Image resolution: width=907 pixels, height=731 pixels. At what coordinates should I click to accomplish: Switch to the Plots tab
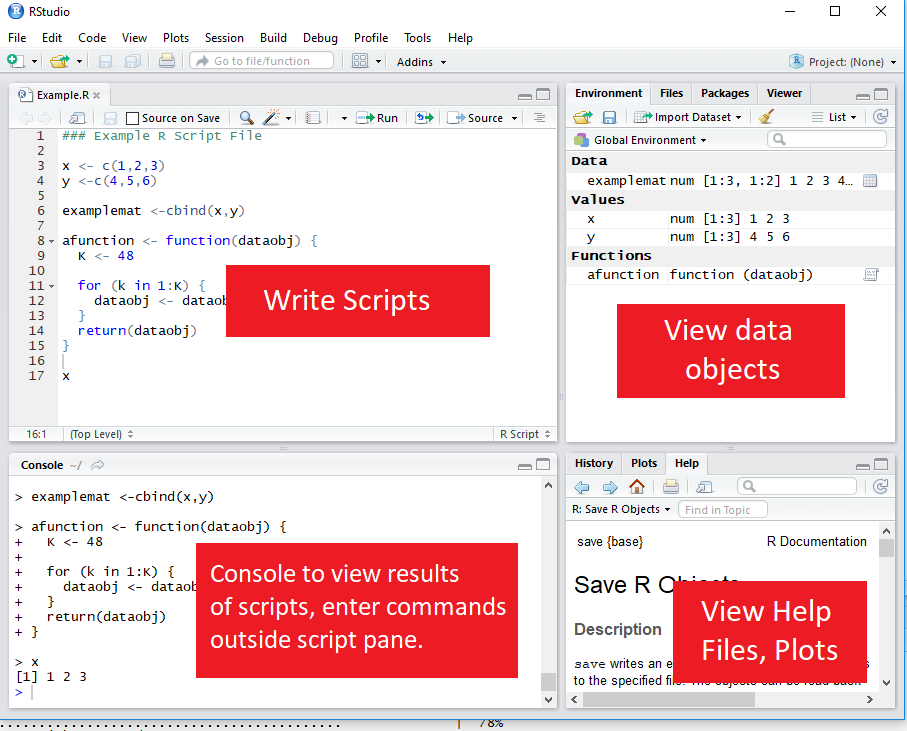pyautogui.click(x=644, y=463)
